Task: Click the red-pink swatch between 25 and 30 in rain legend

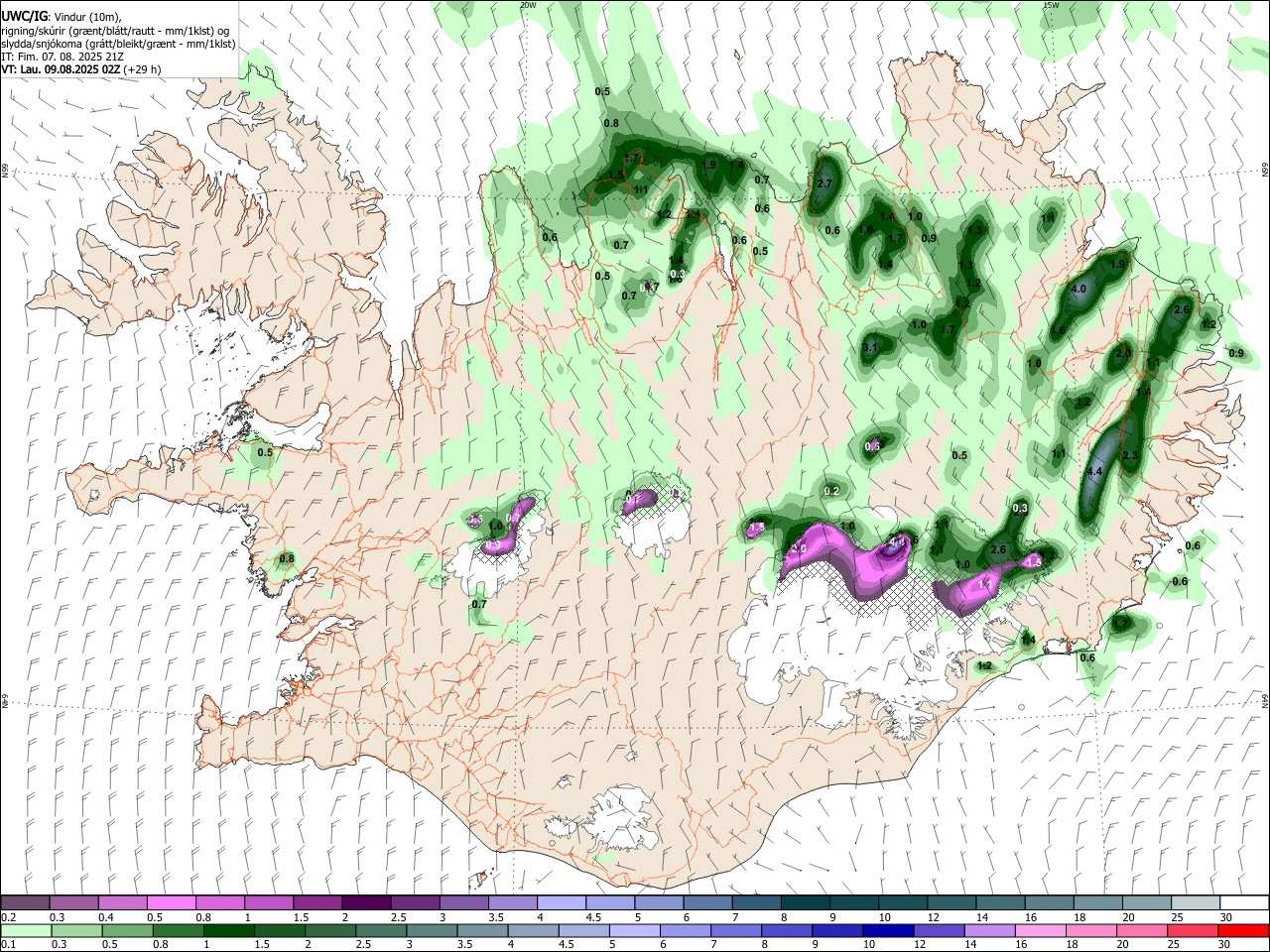Action: click(1194, 930)
